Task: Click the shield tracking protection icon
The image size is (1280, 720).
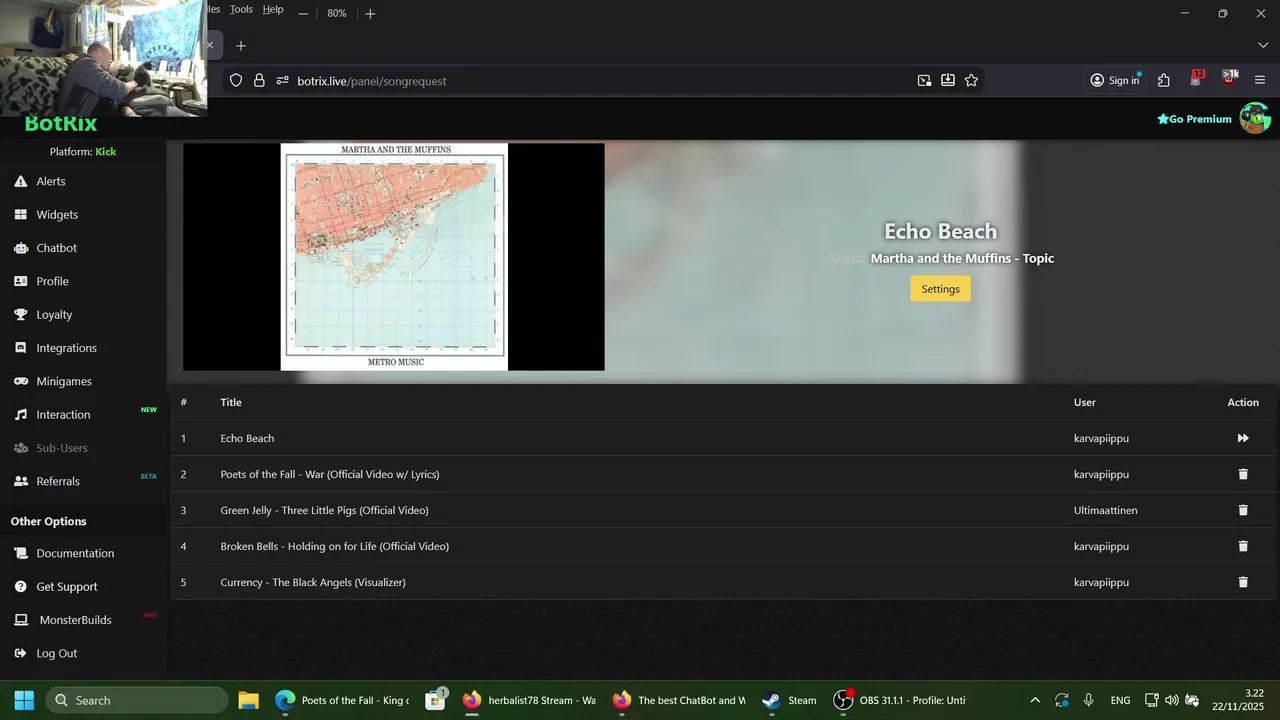Action: (236, 80)
